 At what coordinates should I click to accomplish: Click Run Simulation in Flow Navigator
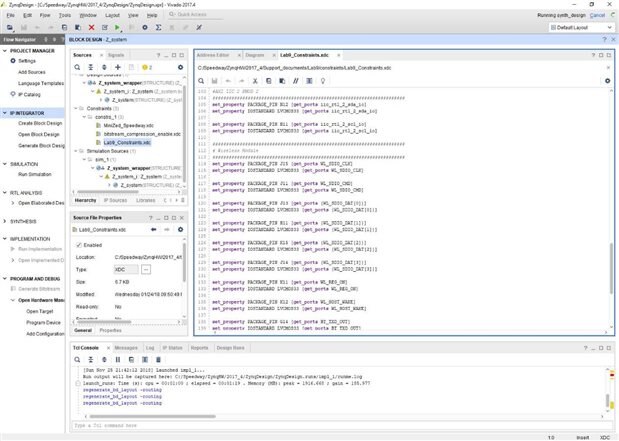pos(33,174)
